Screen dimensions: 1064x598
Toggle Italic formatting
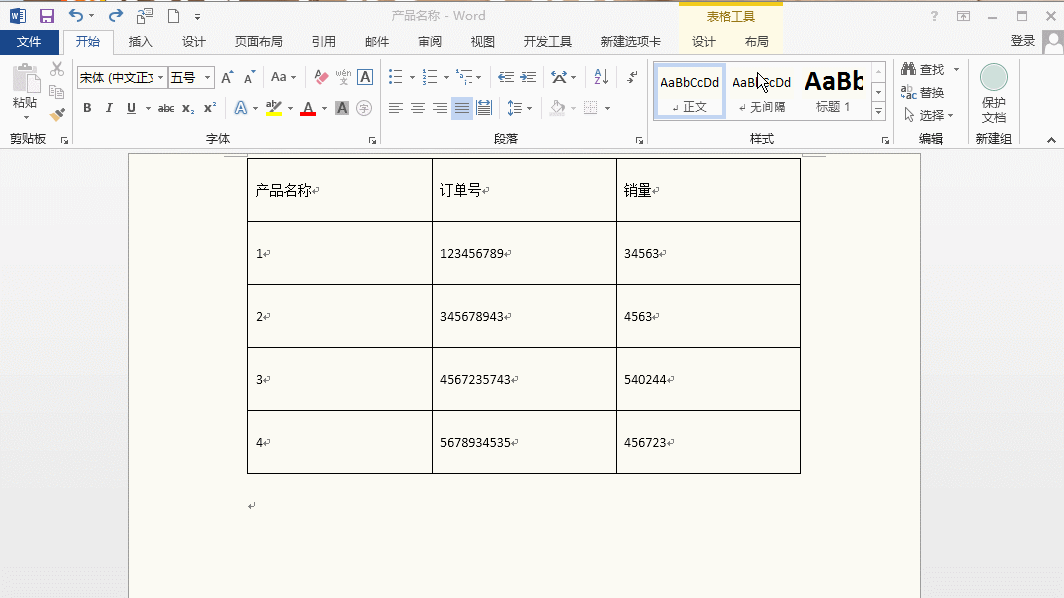(x=109, y=108)
